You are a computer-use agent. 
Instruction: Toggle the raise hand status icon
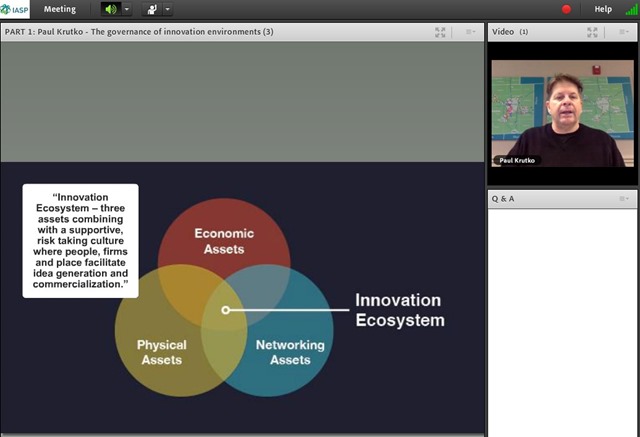click(152, 9)
